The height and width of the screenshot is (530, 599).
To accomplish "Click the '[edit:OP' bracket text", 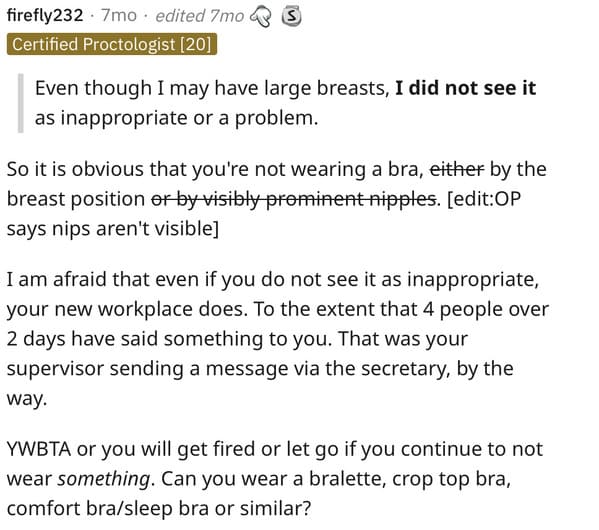I will 484,199.
